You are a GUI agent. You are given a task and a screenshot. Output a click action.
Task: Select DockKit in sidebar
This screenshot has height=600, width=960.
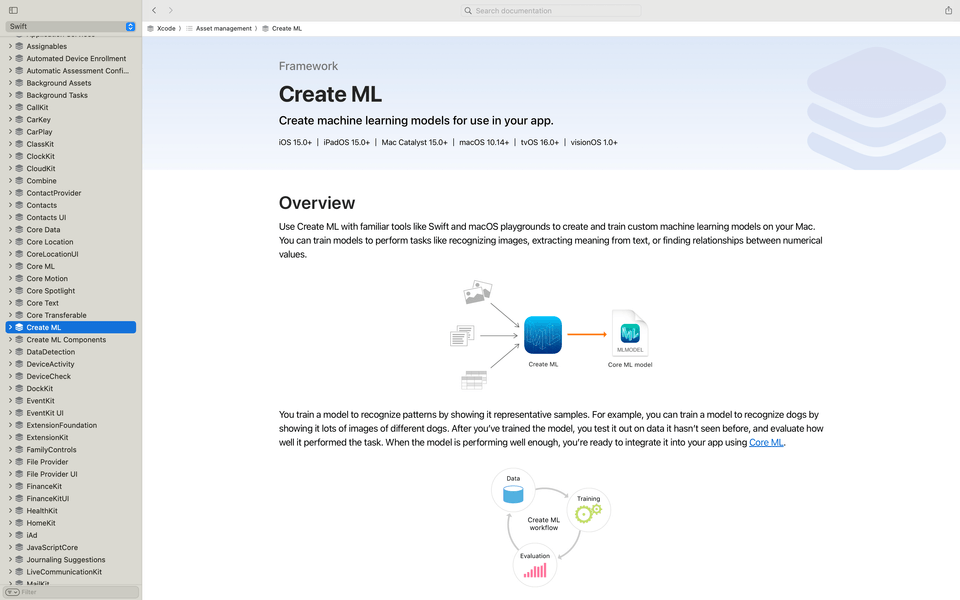tap(40, 389)
